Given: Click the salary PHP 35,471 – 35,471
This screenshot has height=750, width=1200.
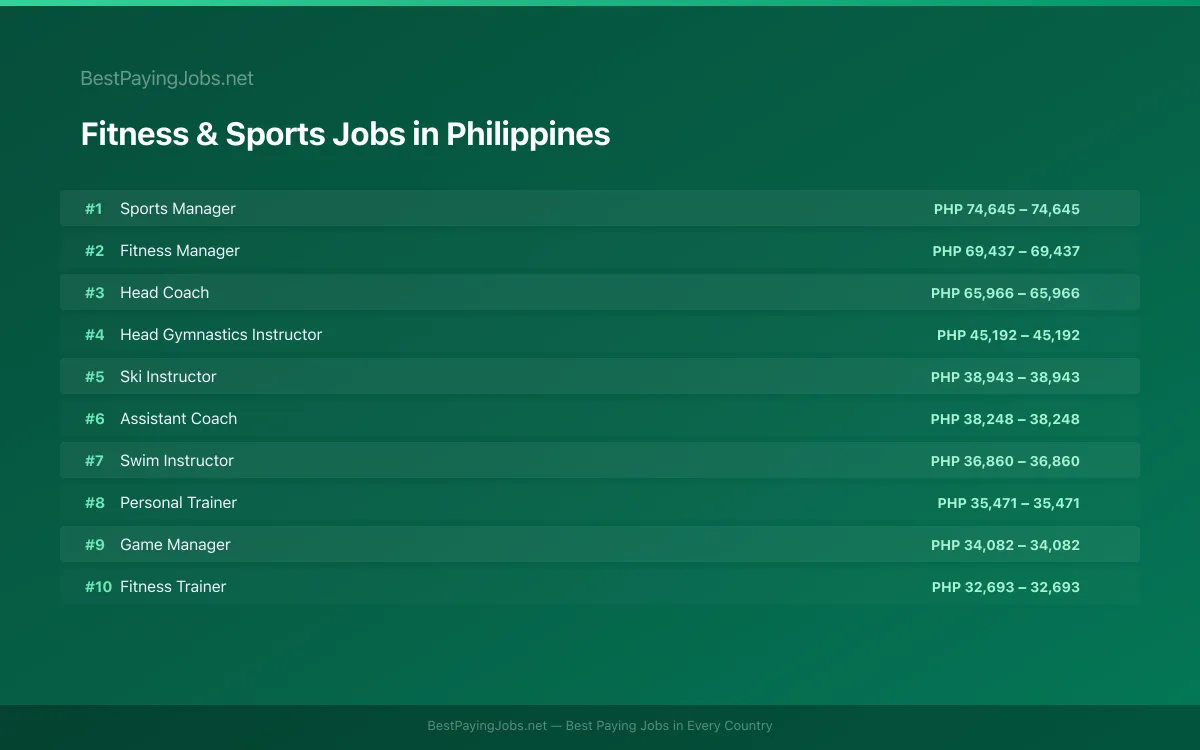Looking at the screenshot, I should coord(1008,503).
